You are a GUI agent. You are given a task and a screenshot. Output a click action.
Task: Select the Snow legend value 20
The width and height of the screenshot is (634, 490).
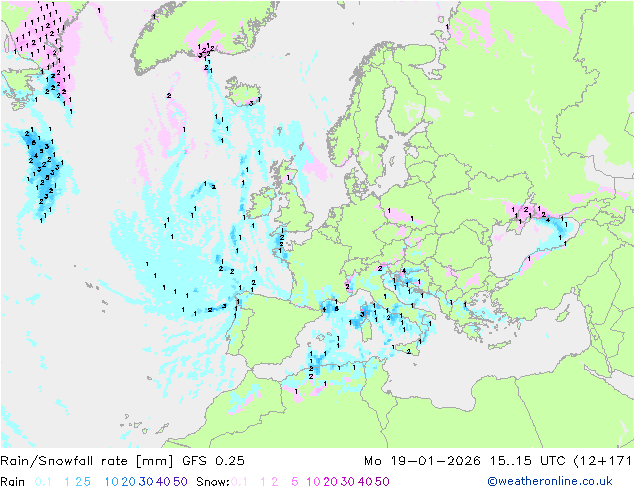coord(330,482)
